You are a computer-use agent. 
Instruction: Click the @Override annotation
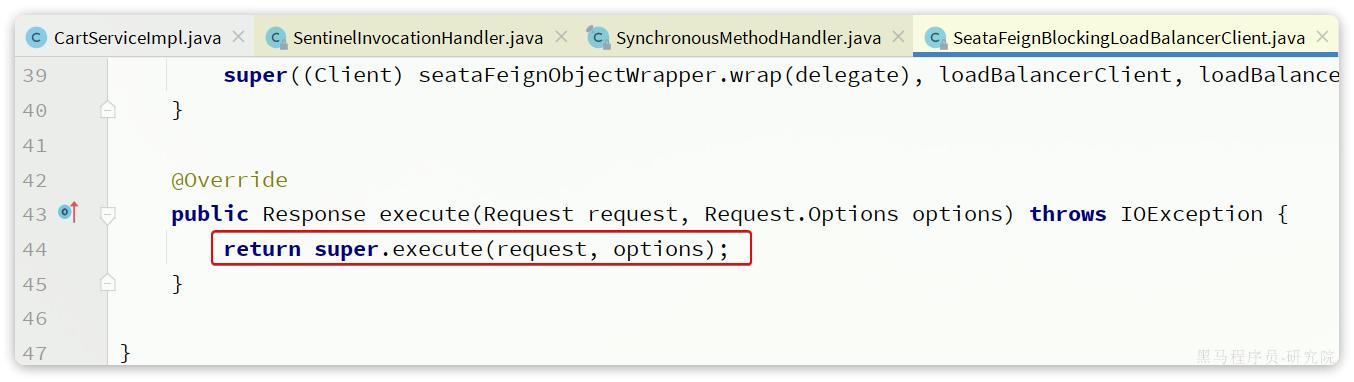[229, 180]
